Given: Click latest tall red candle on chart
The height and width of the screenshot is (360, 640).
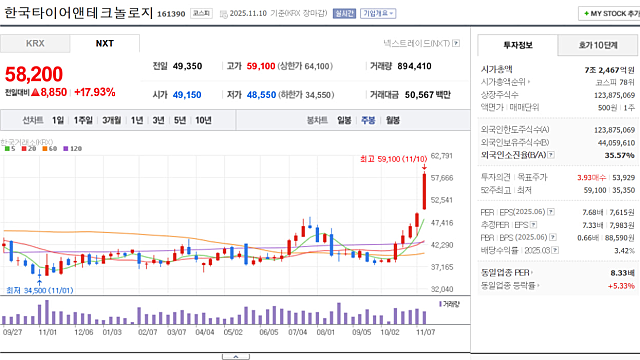Looking at the screenshot, I should click(424, 191).
